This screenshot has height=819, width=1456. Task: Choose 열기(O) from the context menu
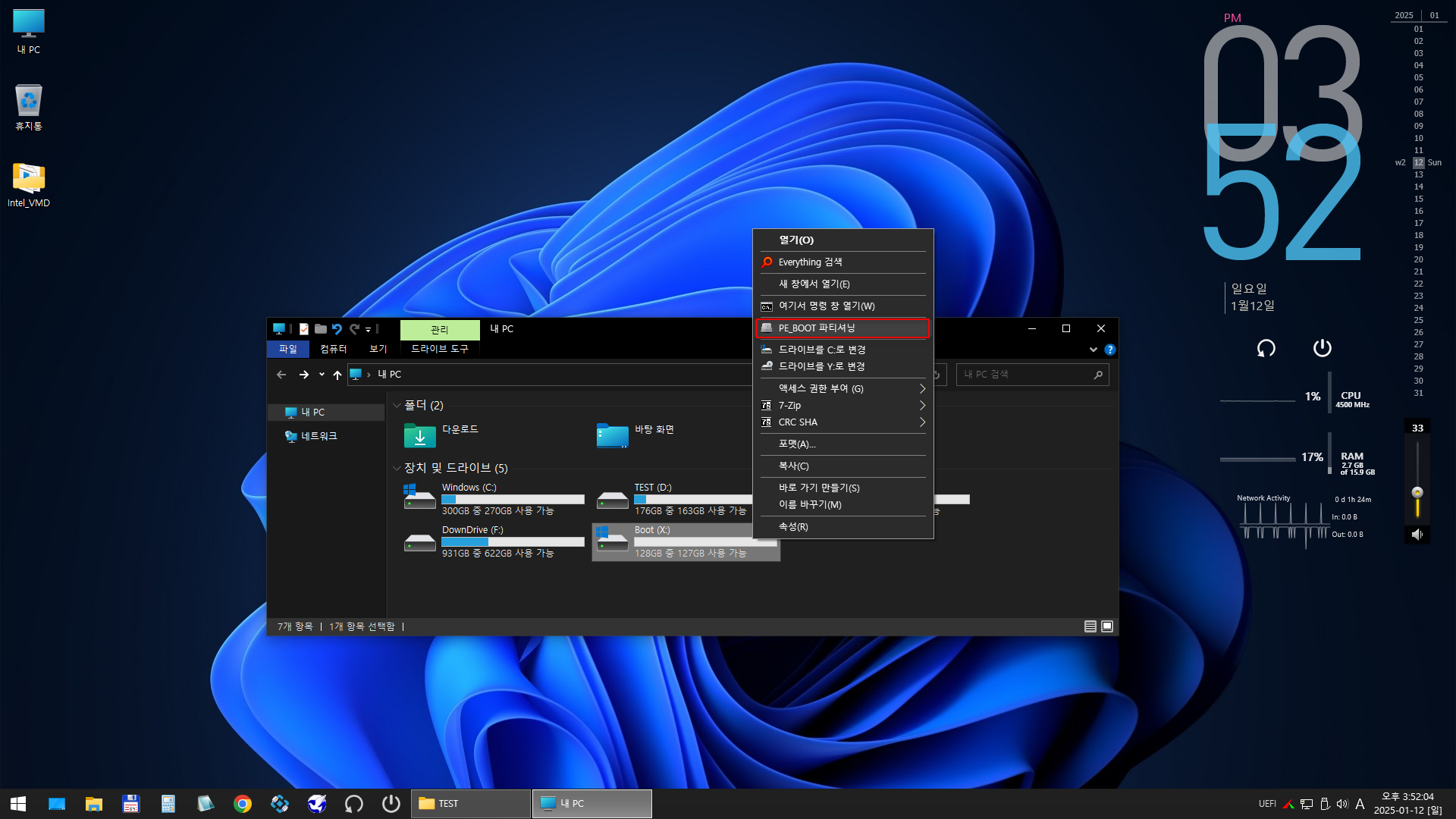click(x=843, y=240)
